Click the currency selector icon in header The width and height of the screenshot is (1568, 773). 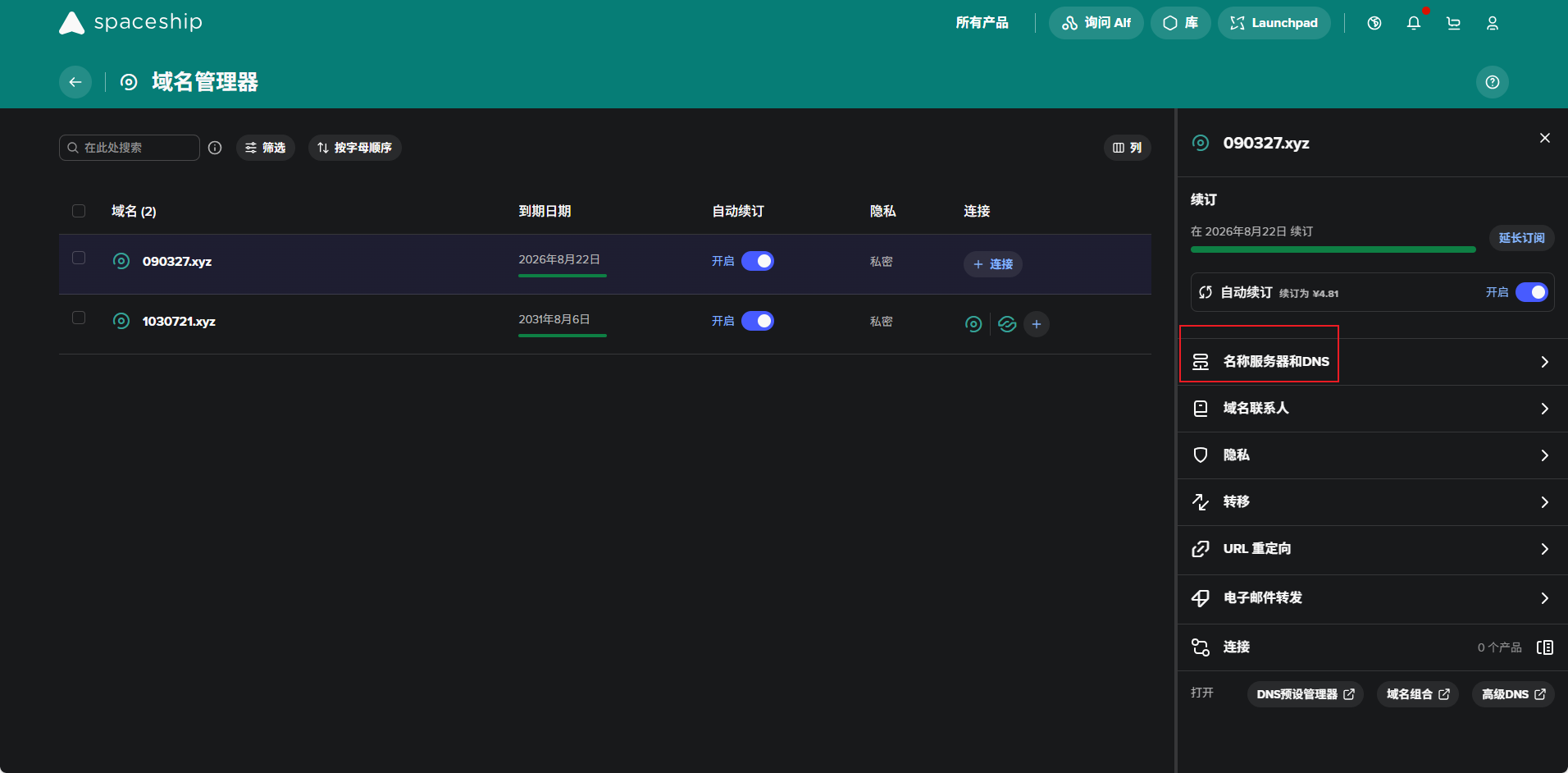pos(1374,23)
